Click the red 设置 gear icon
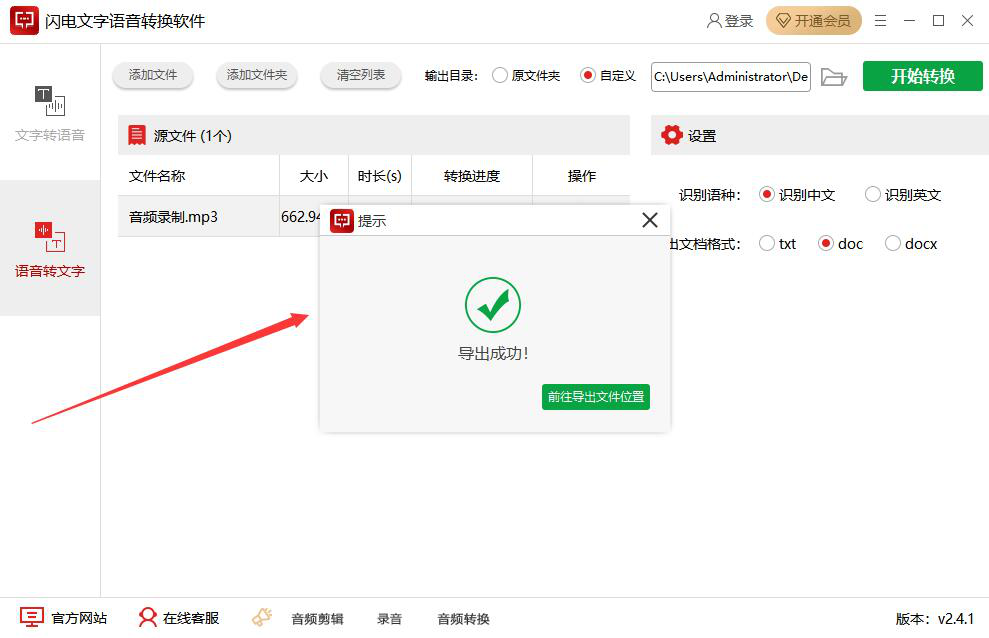 pos(672,135)
